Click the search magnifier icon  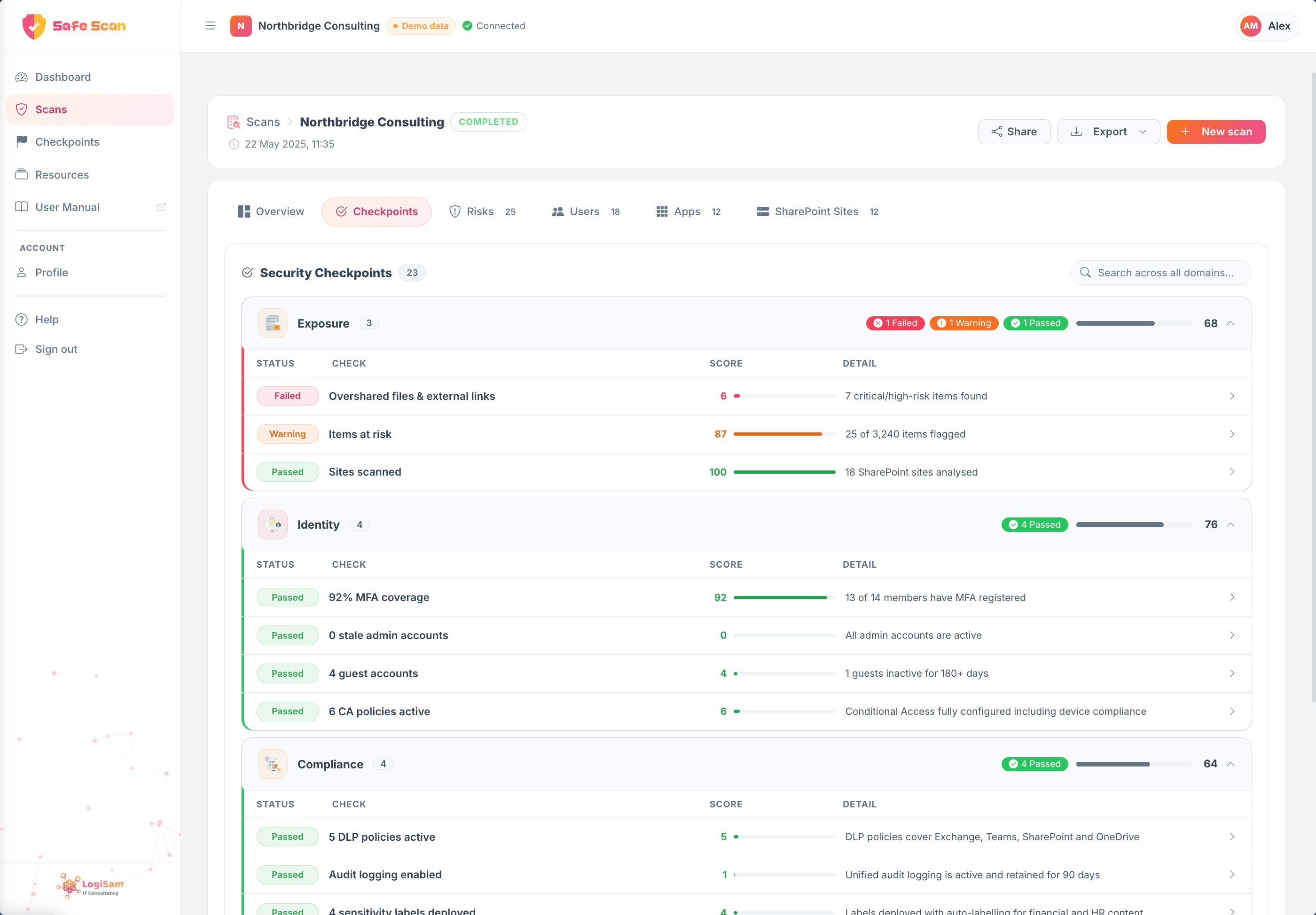[1085, 273]
